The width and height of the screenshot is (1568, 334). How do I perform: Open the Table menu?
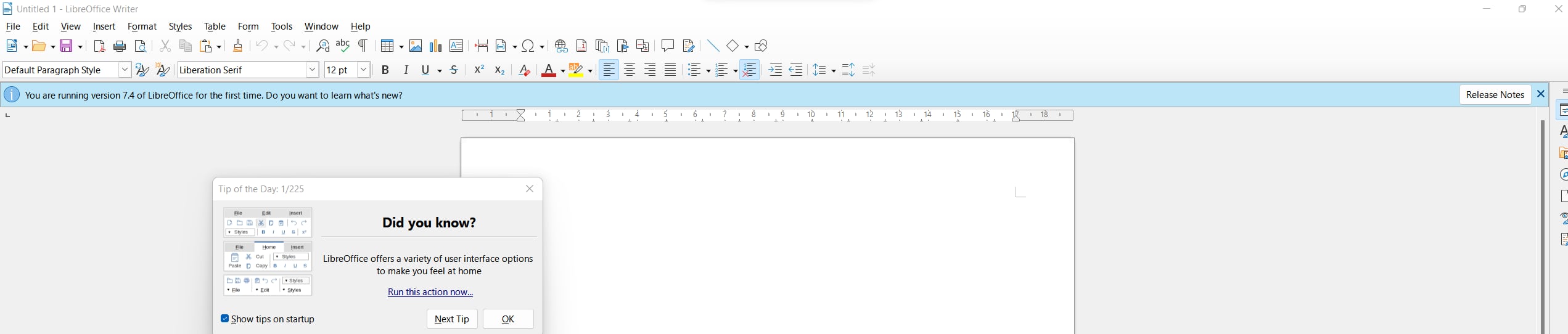(x=215, y=26)
